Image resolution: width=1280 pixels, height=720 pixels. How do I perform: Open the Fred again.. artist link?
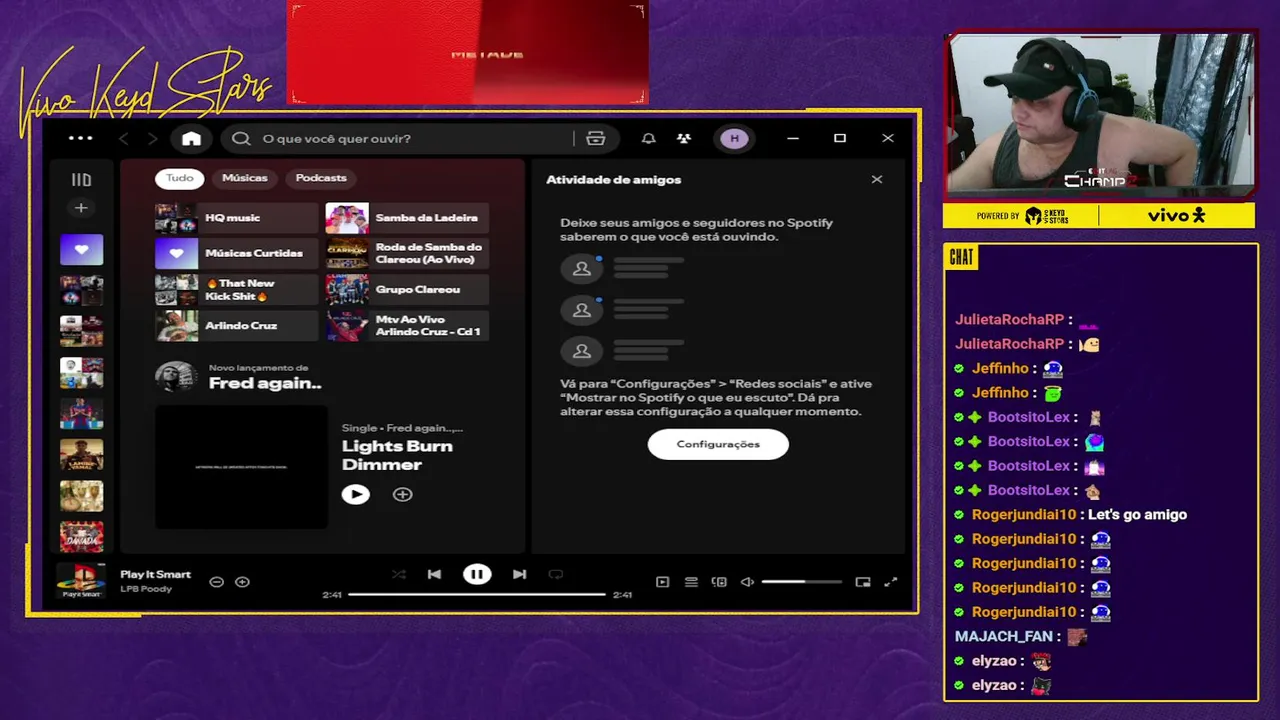[265, 383]
